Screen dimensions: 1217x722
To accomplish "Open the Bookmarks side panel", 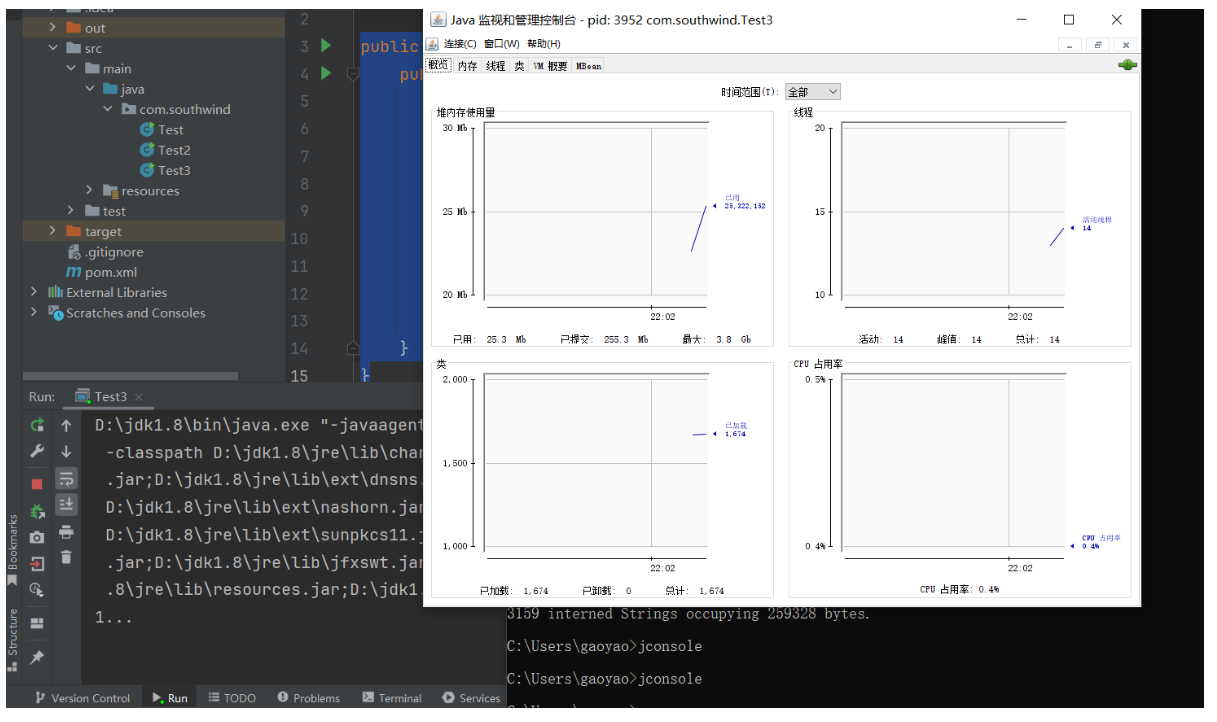I will coord(12,550).
